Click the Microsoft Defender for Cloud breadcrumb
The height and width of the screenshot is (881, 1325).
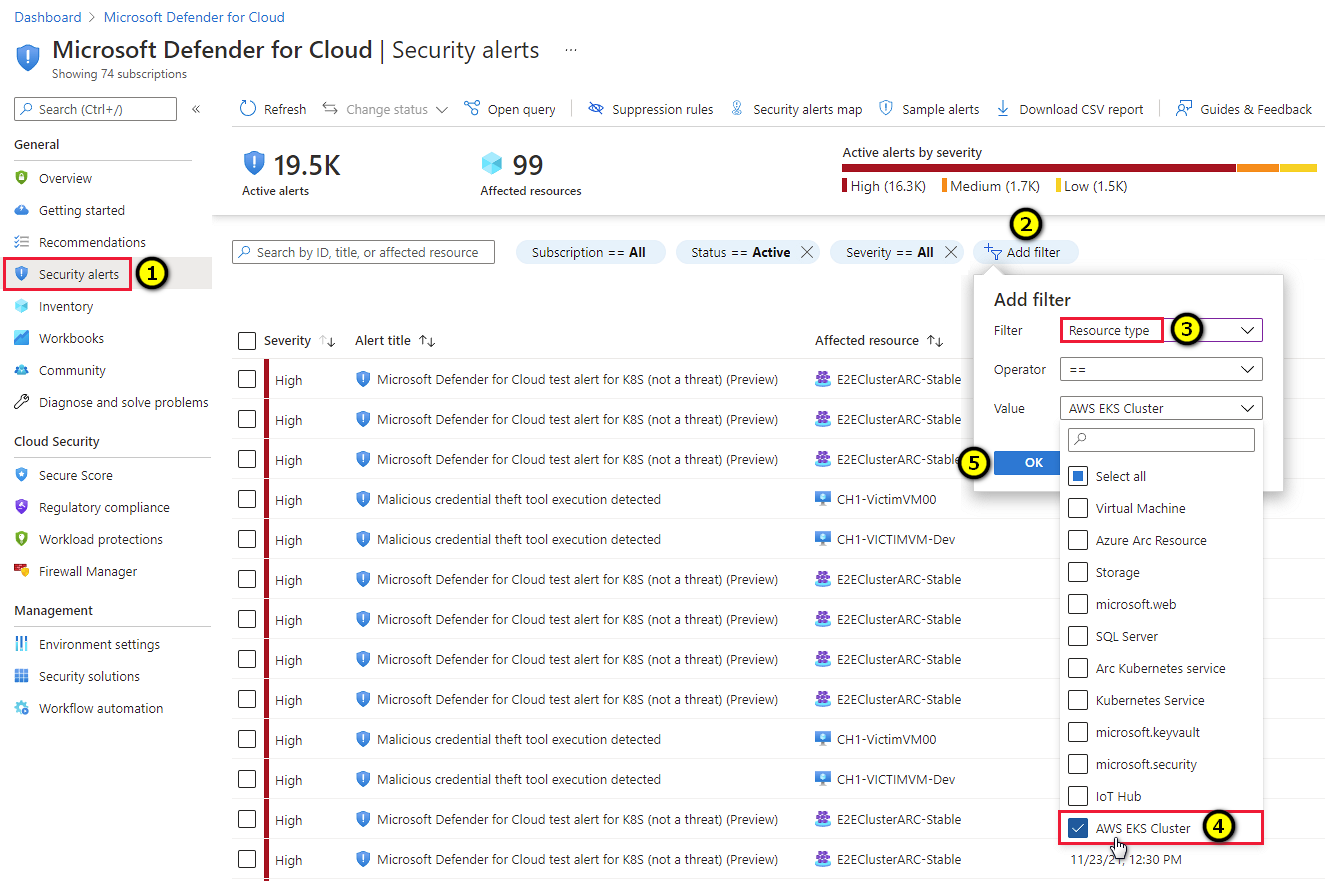coord(194,17)
